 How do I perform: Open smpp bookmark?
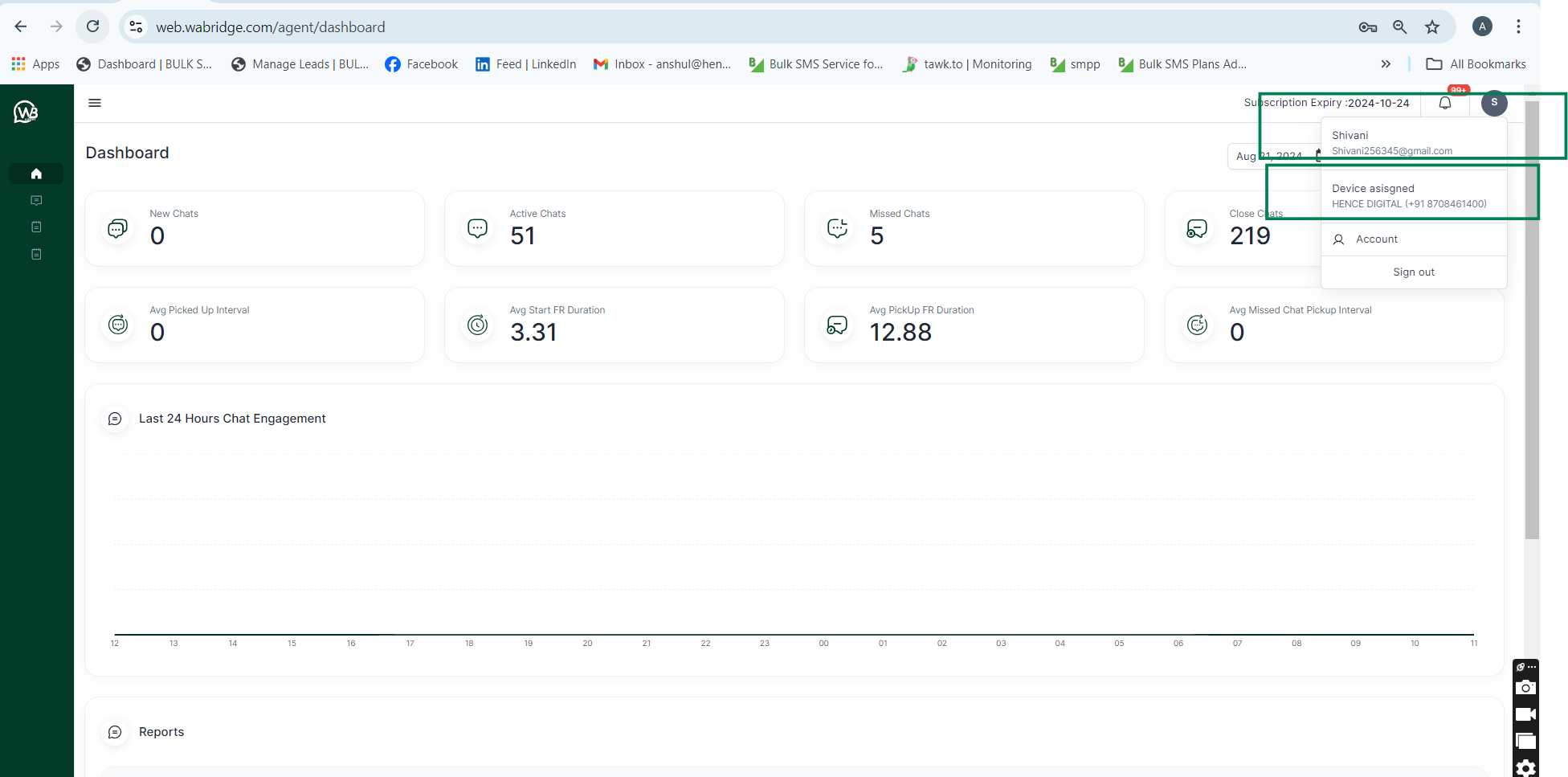1075,64
